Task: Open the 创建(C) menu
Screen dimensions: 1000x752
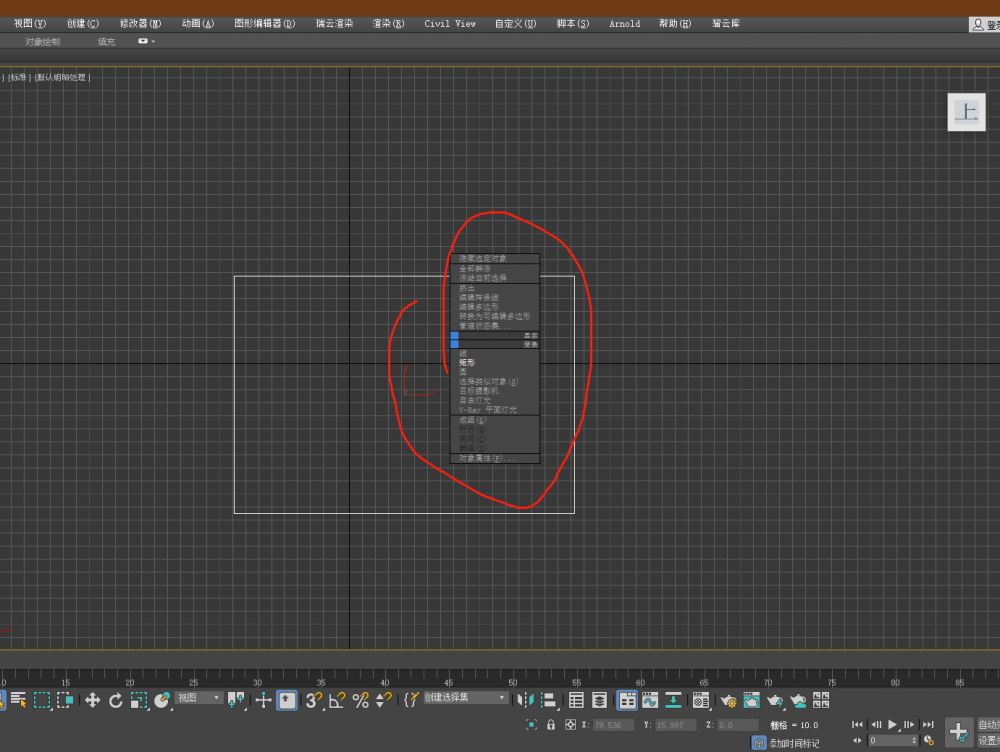Action: (83, 24)
